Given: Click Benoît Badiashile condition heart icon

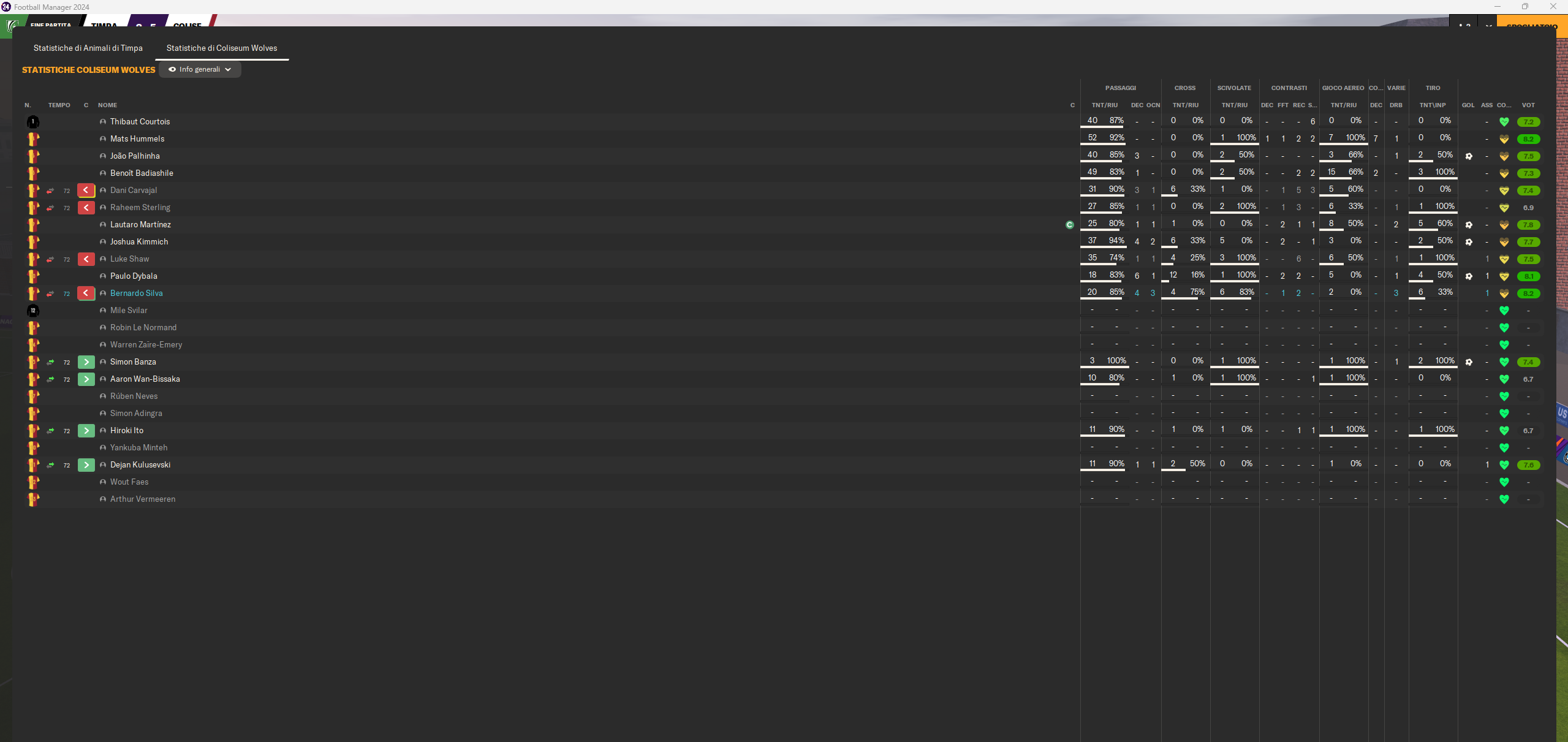Looking at the screenshot, I should 1504,173.
